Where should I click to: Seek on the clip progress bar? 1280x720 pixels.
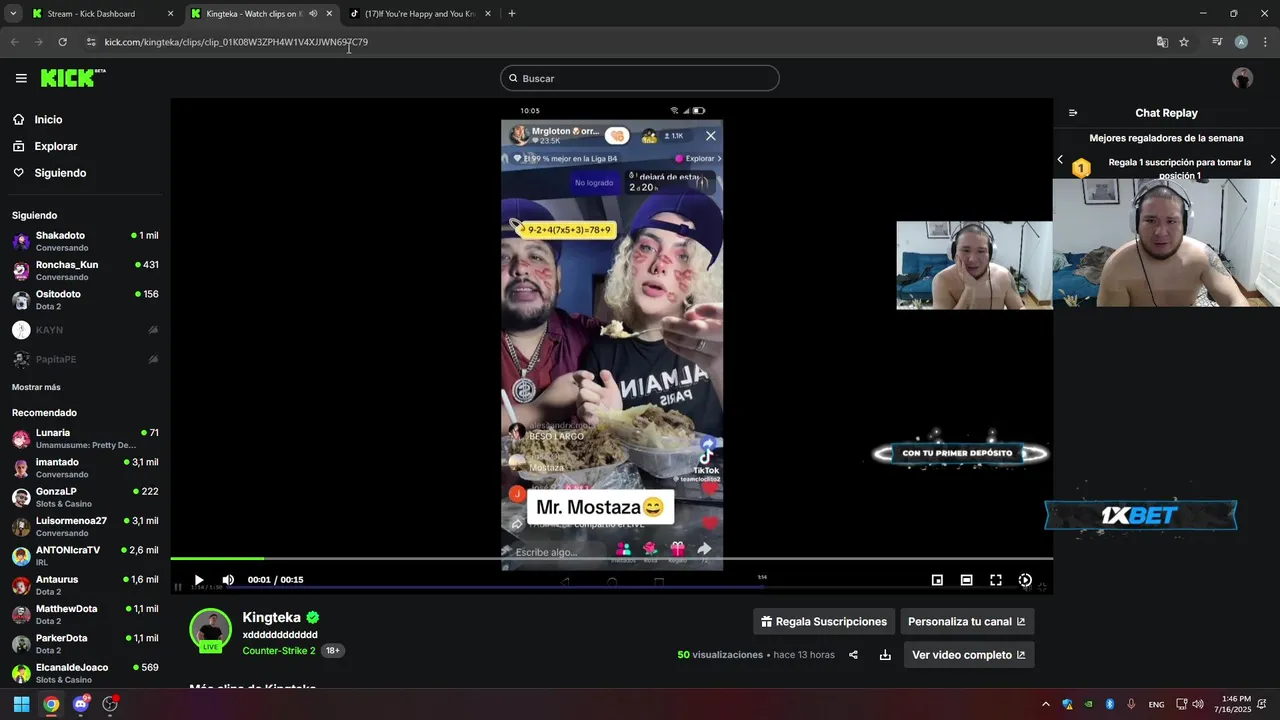click(x=611, y=558)
